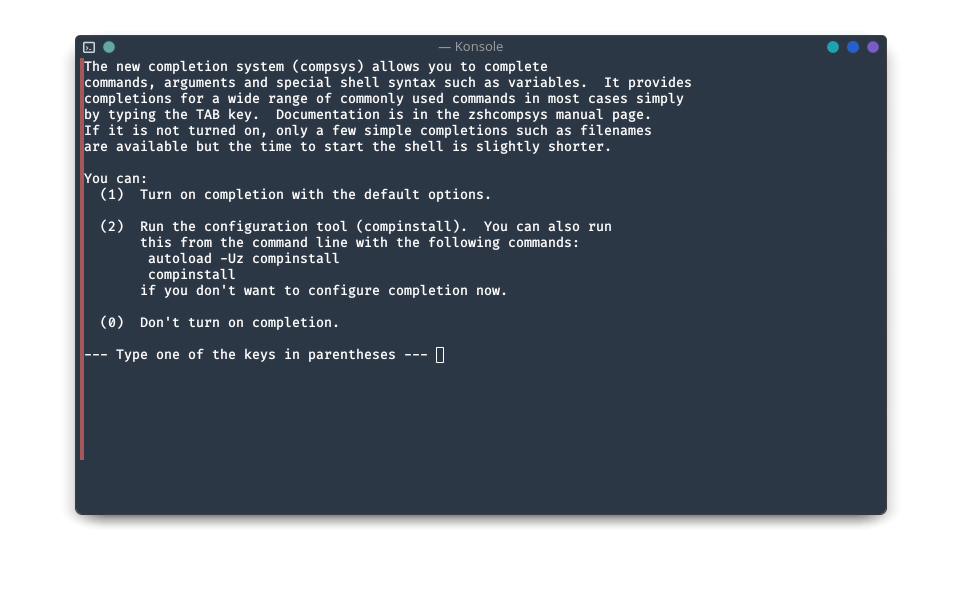Click the blue circle window button
The height and width of the screenshot is (600, 962).
[x=853, y=47]
